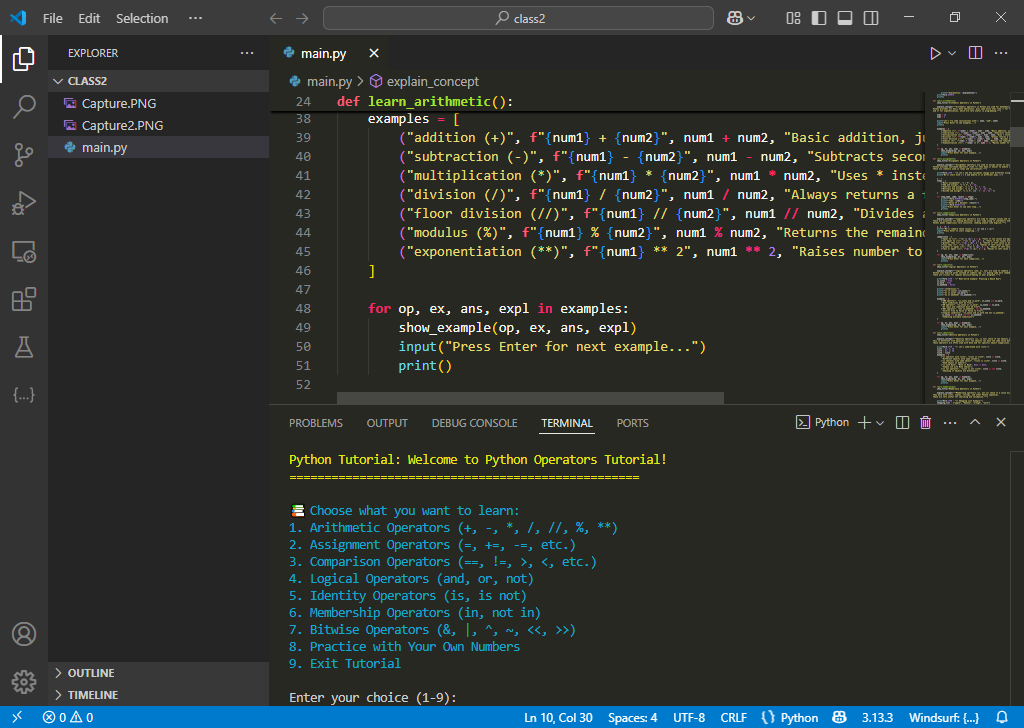
Task: Open notifications bell in status bar
Action: (1002, 717)
